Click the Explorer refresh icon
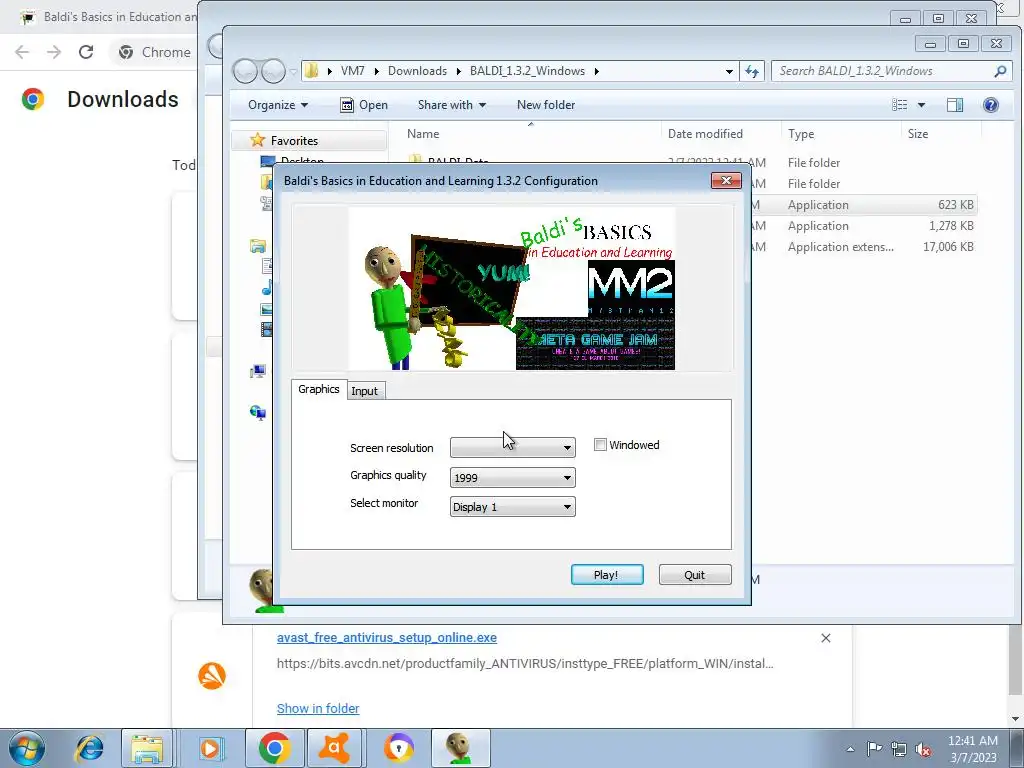 pyautogui.click(x=752, y=71)
